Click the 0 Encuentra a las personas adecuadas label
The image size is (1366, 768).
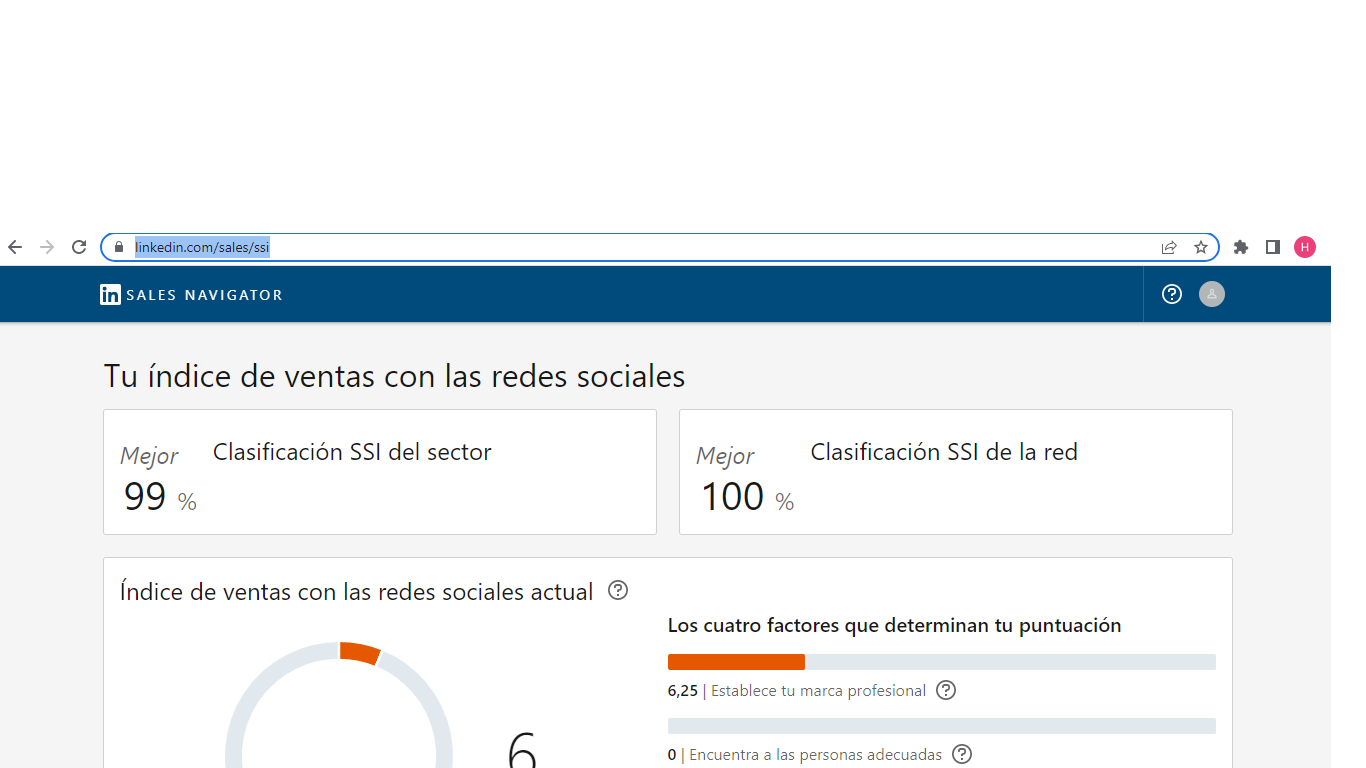pyautogui.click(x=805, y=755)
